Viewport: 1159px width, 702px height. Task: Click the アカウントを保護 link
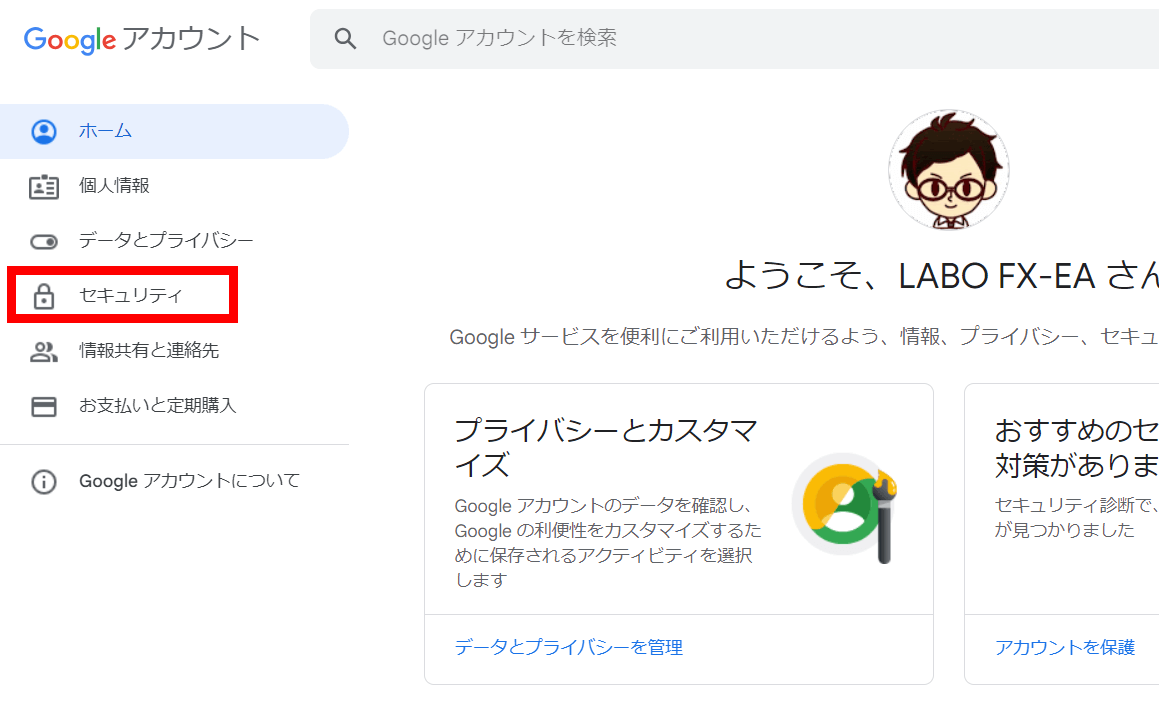[1064, 648]
